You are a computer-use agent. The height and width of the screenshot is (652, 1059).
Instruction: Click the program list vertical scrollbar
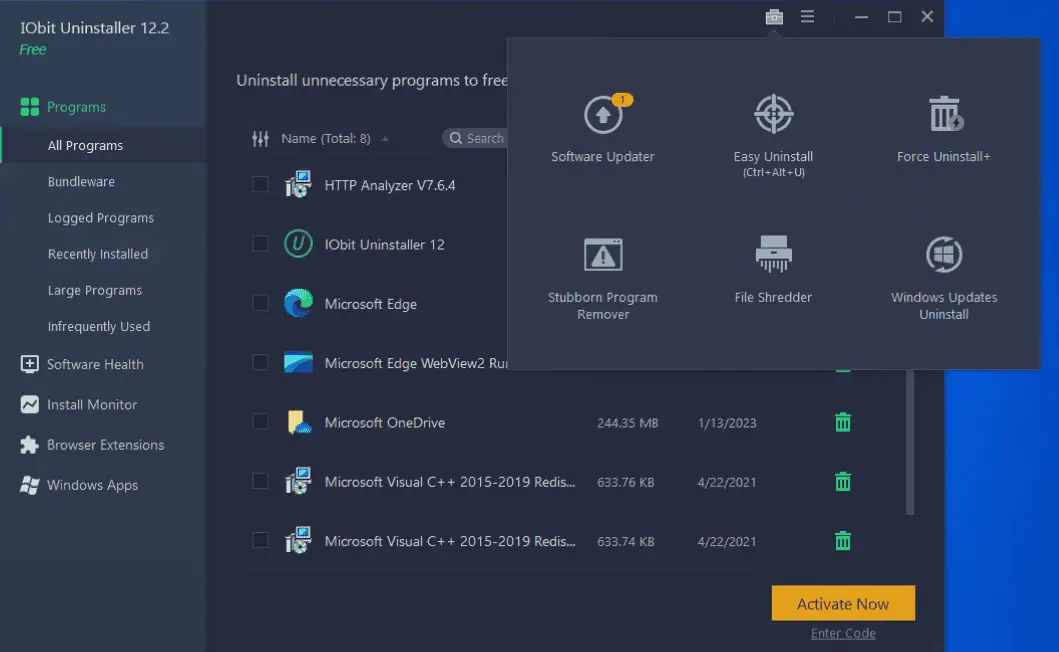click(x=910, y=443)
